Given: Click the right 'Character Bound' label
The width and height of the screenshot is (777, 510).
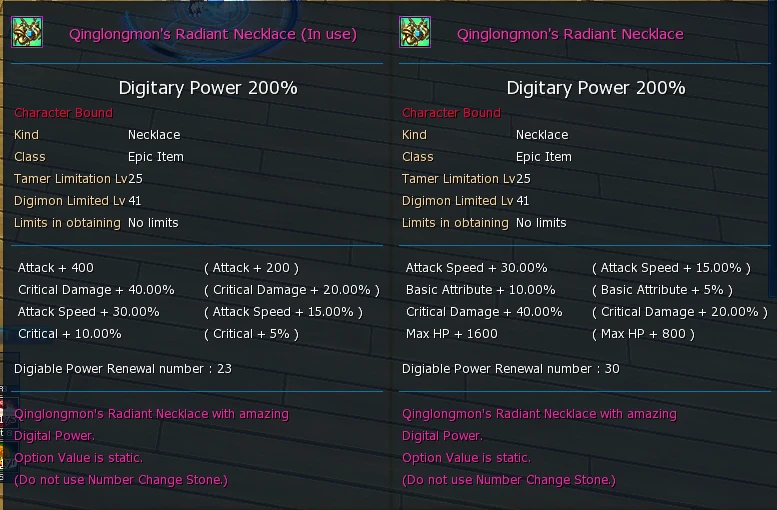Looking at the screenshot, I should click(451, 113).
